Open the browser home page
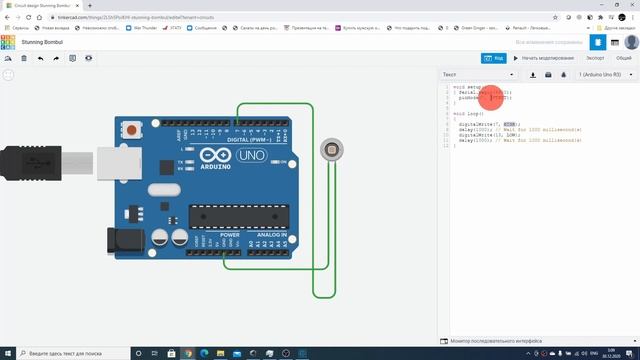The width and height of the screenshot is (640, 360). coord(39,18)
